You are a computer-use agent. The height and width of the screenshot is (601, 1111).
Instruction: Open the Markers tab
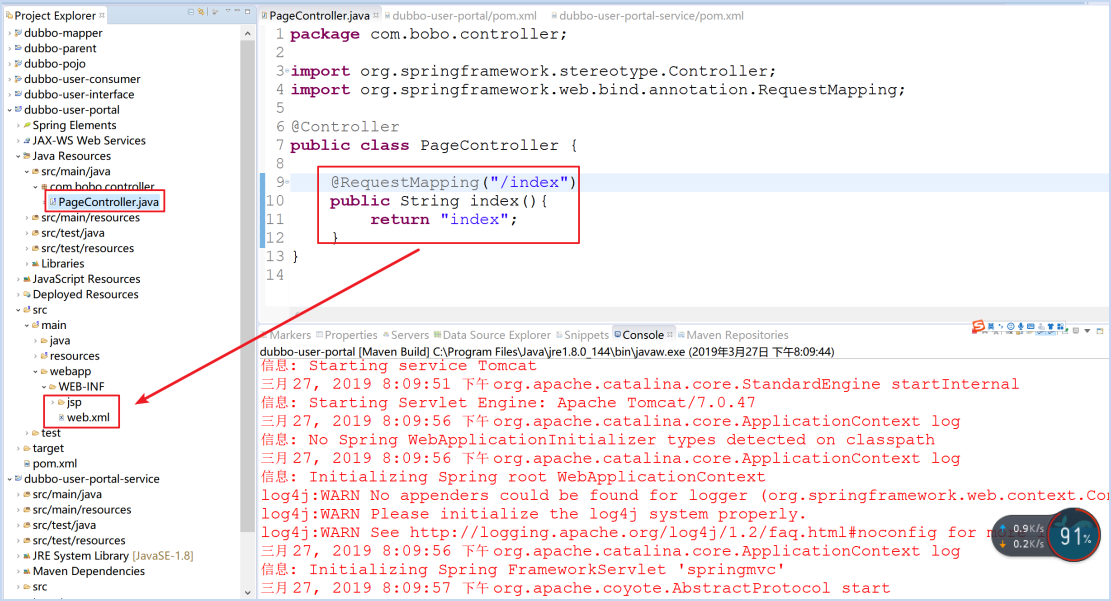pyautogui.click(x=290, y=335)
